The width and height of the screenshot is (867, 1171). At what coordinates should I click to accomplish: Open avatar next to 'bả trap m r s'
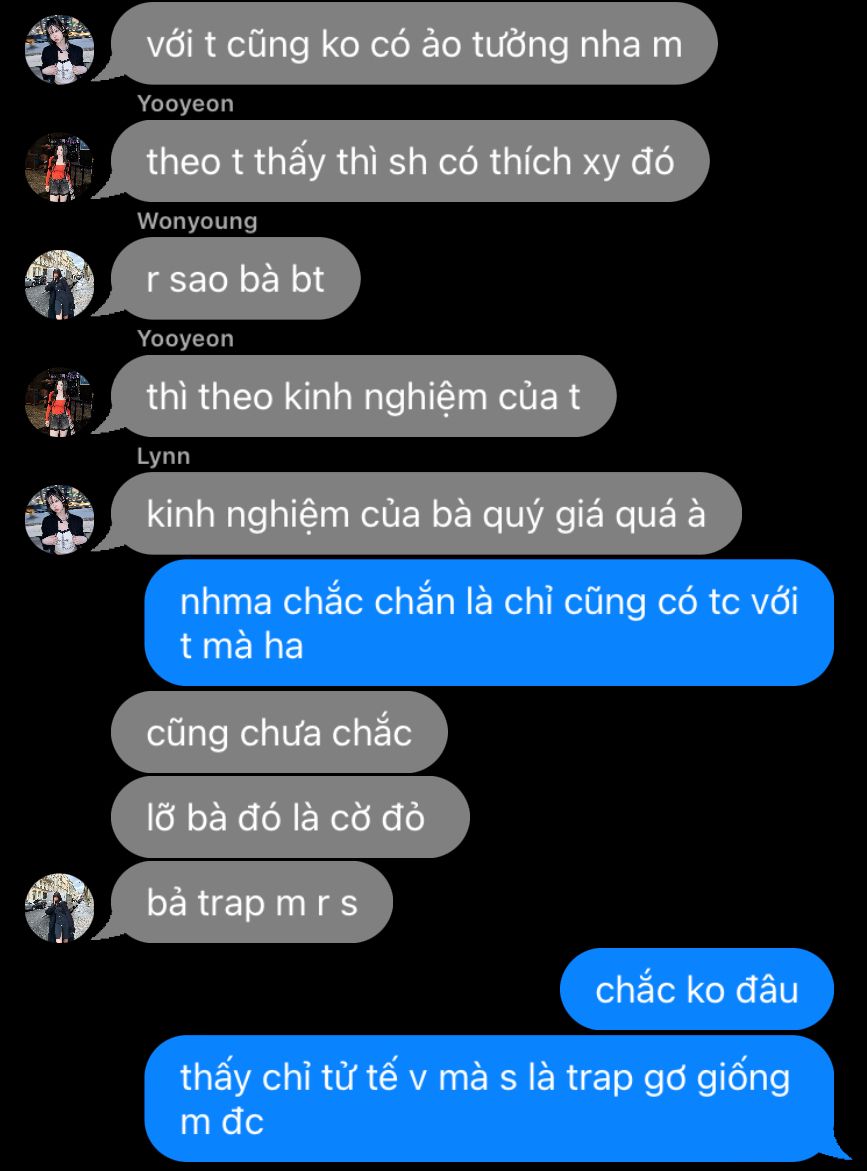coord(60,907)
